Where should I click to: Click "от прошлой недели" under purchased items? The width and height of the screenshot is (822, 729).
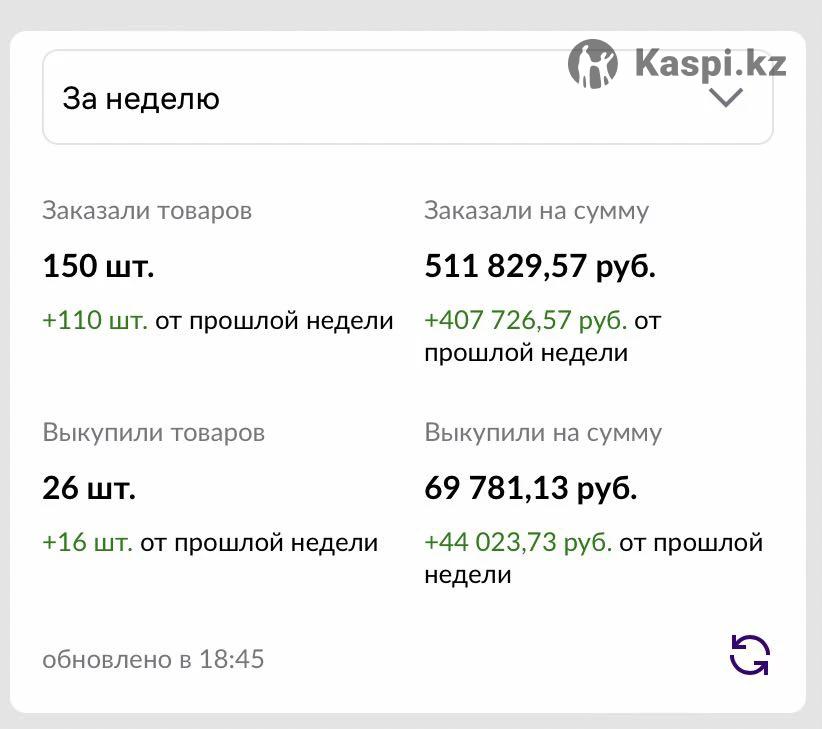[x=259, y=543]
